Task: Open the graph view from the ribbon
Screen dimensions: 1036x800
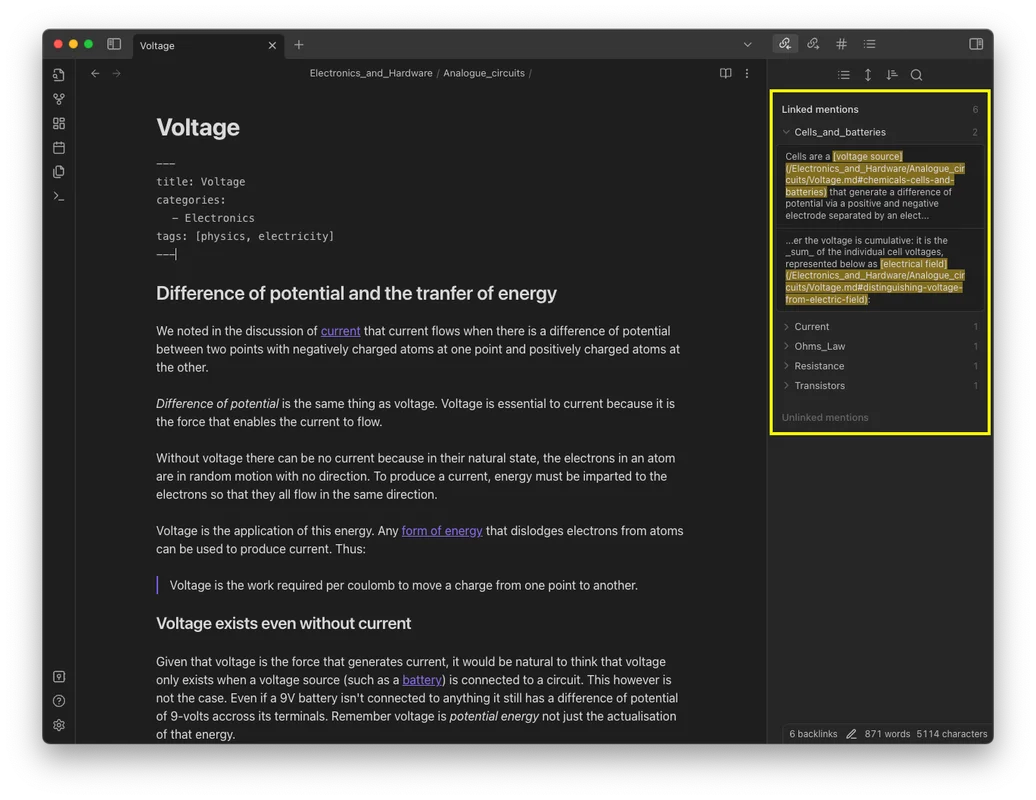Action: point(59,99)
